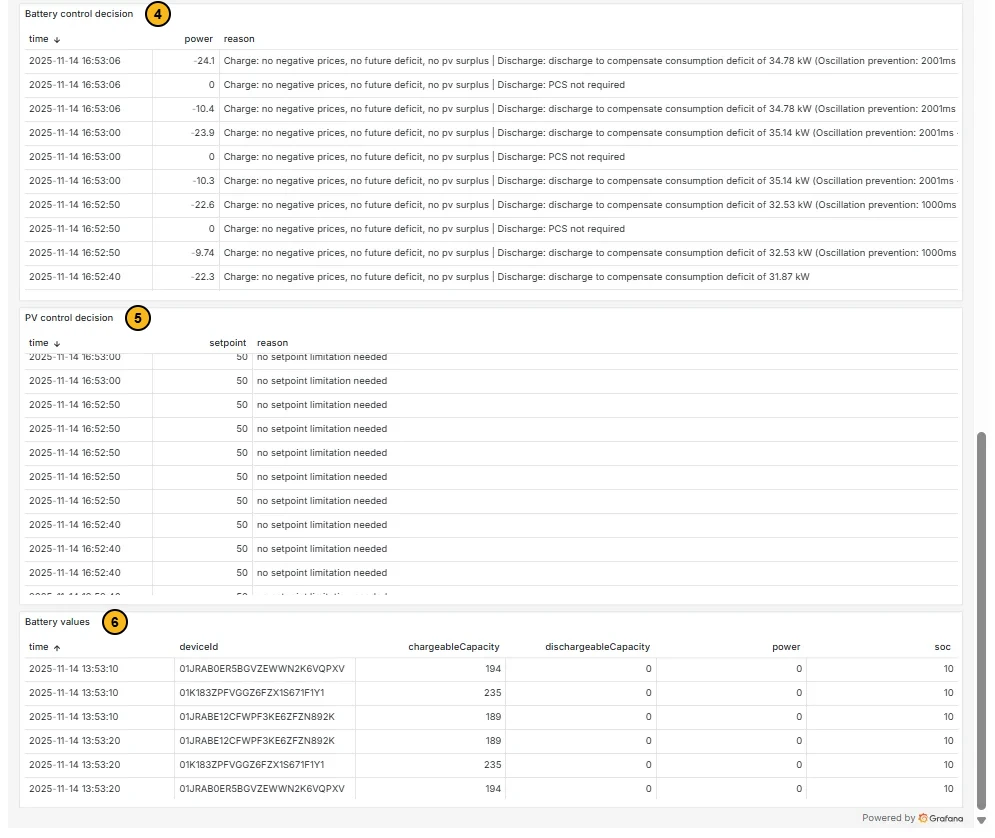Screen dimensions: 995x838
Task: Sort PV control decision by reason header
Action: point(272,343)
